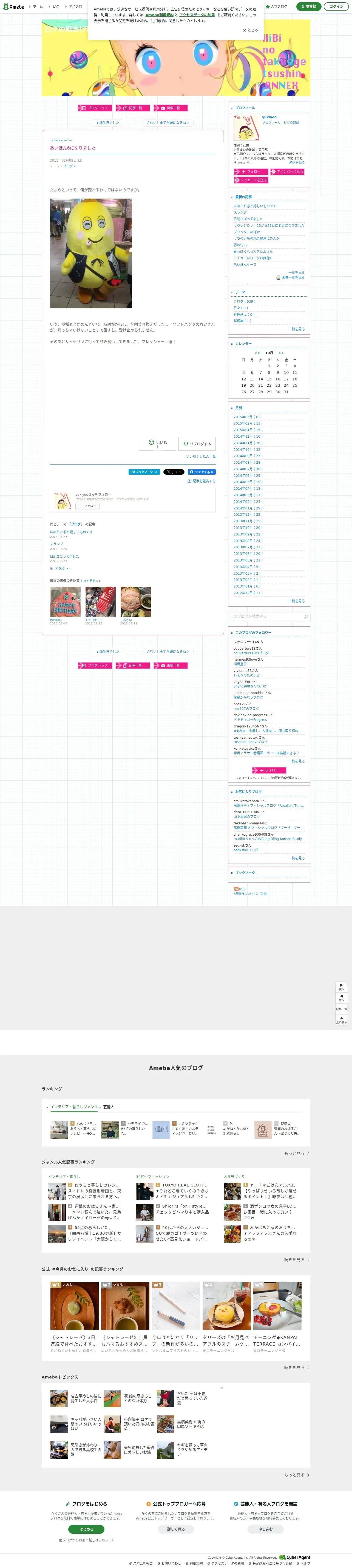This screenshot has height=1568, width=352.
Task: Share via the B!ブックマーク Hatena button
Action: [144, 472]
